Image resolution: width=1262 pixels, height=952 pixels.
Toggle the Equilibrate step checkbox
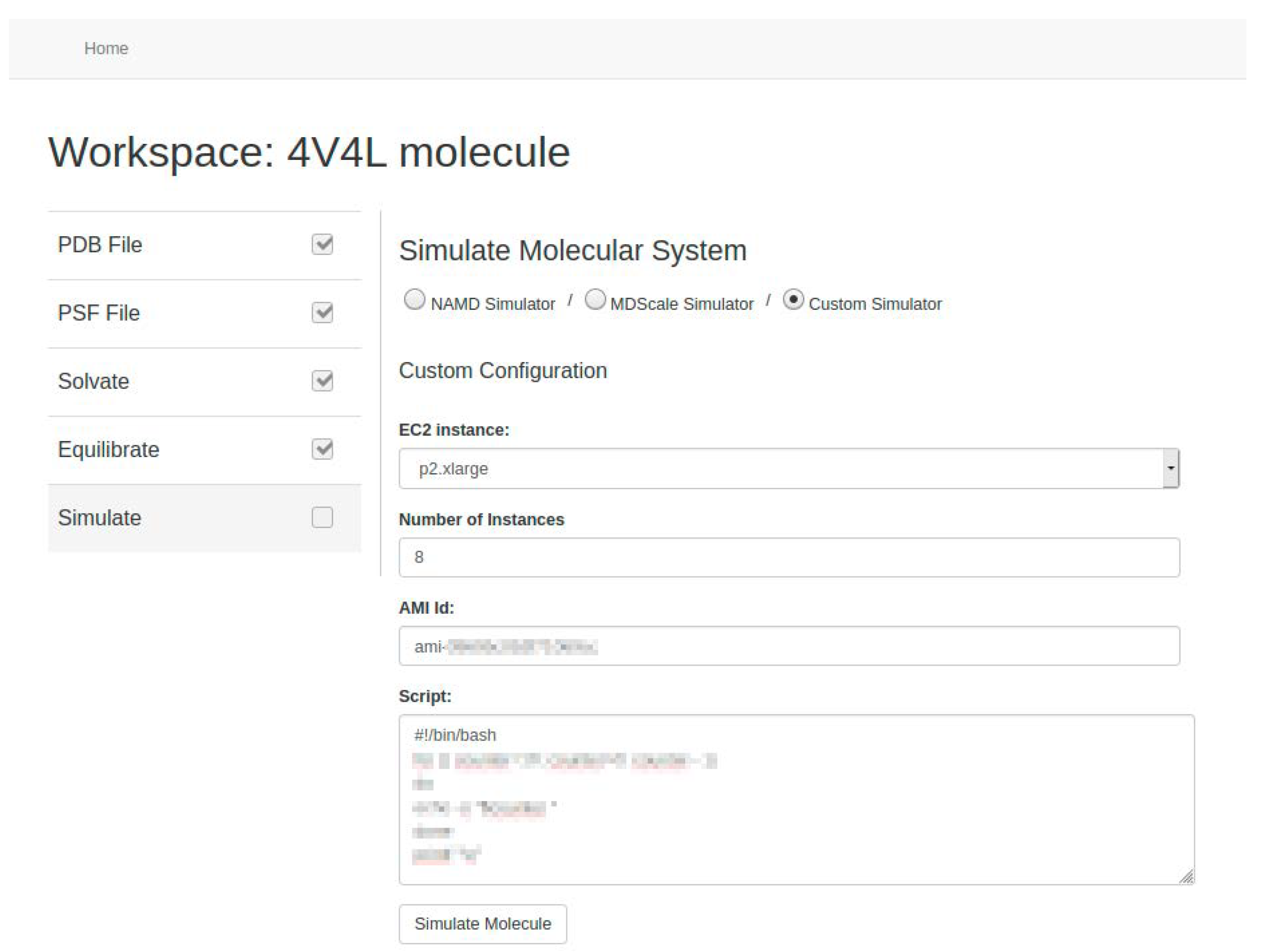pyautogui.click(x=322, y=449)
